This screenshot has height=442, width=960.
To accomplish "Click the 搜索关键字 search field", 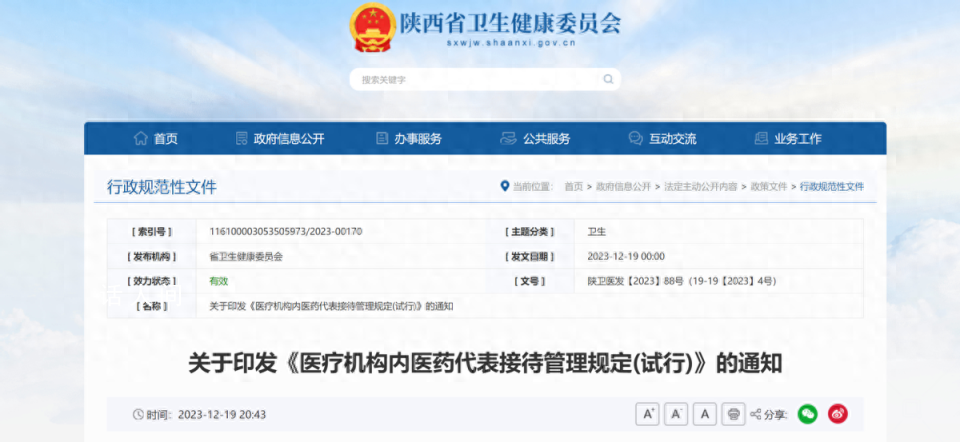I will 485,79.
